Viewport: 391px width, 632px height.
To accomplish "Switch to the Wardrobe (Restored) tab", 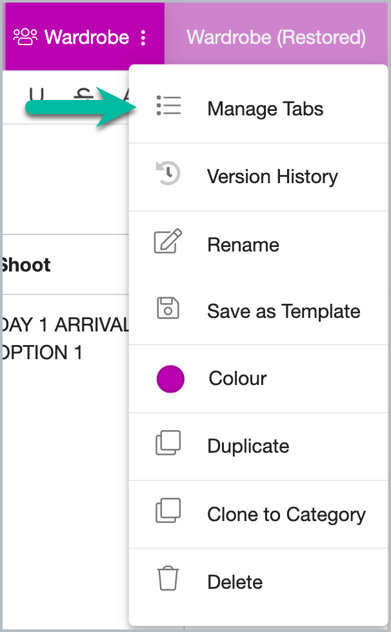I will (x=276, y=37).
